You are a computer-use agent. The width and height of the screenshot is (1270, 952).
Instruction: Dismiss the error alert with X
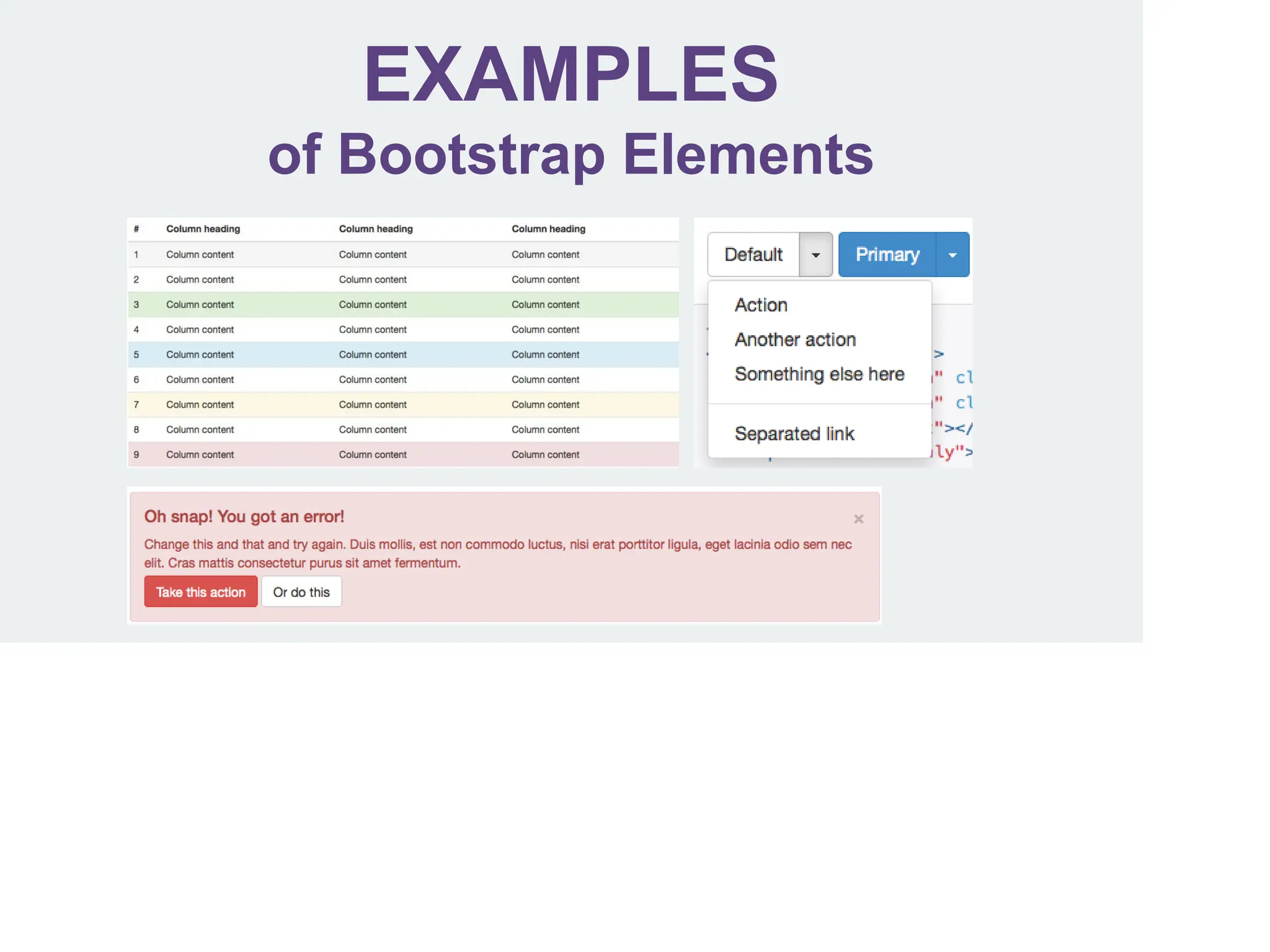tap(858, 519)
